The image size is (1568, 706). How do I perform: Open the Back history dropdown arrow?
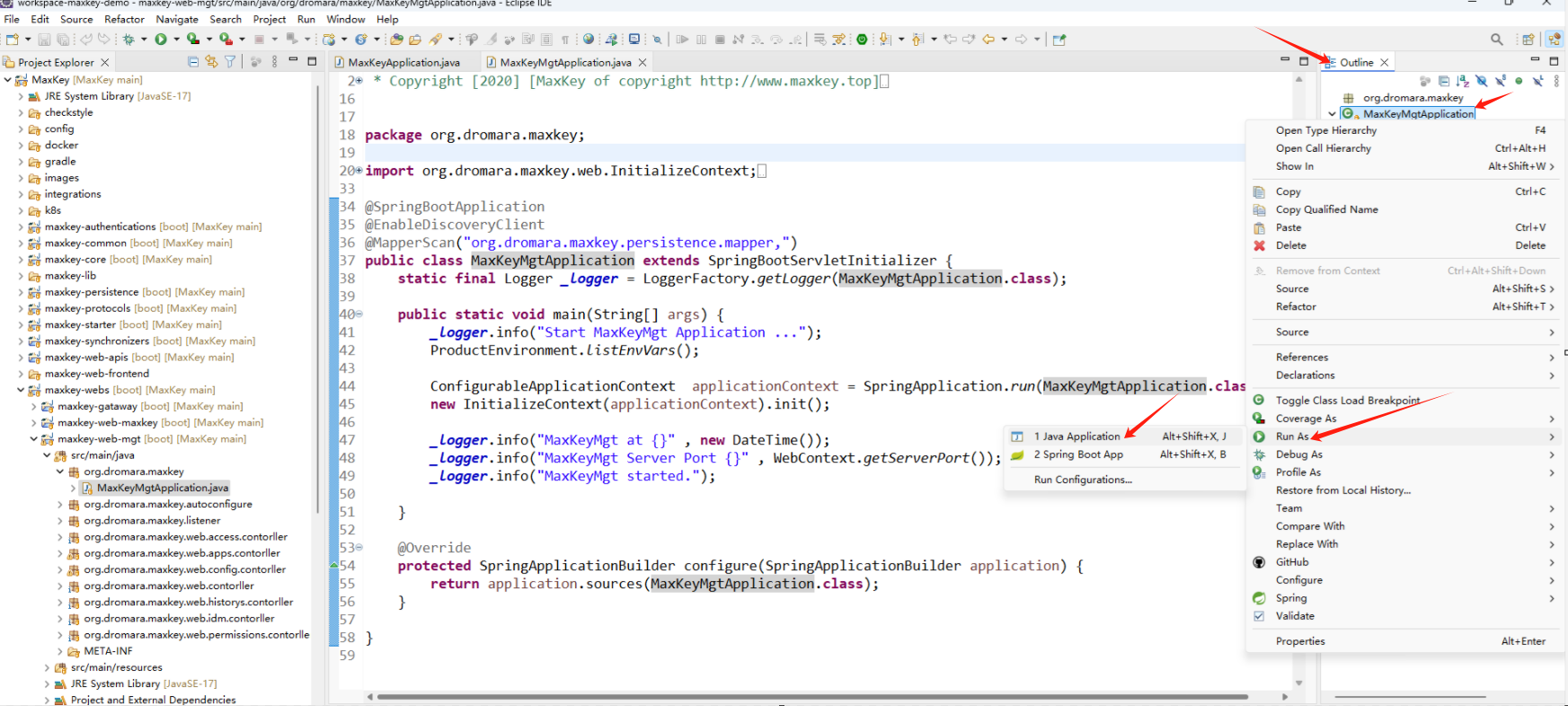pyautogui.click(x=1004, y=40)
